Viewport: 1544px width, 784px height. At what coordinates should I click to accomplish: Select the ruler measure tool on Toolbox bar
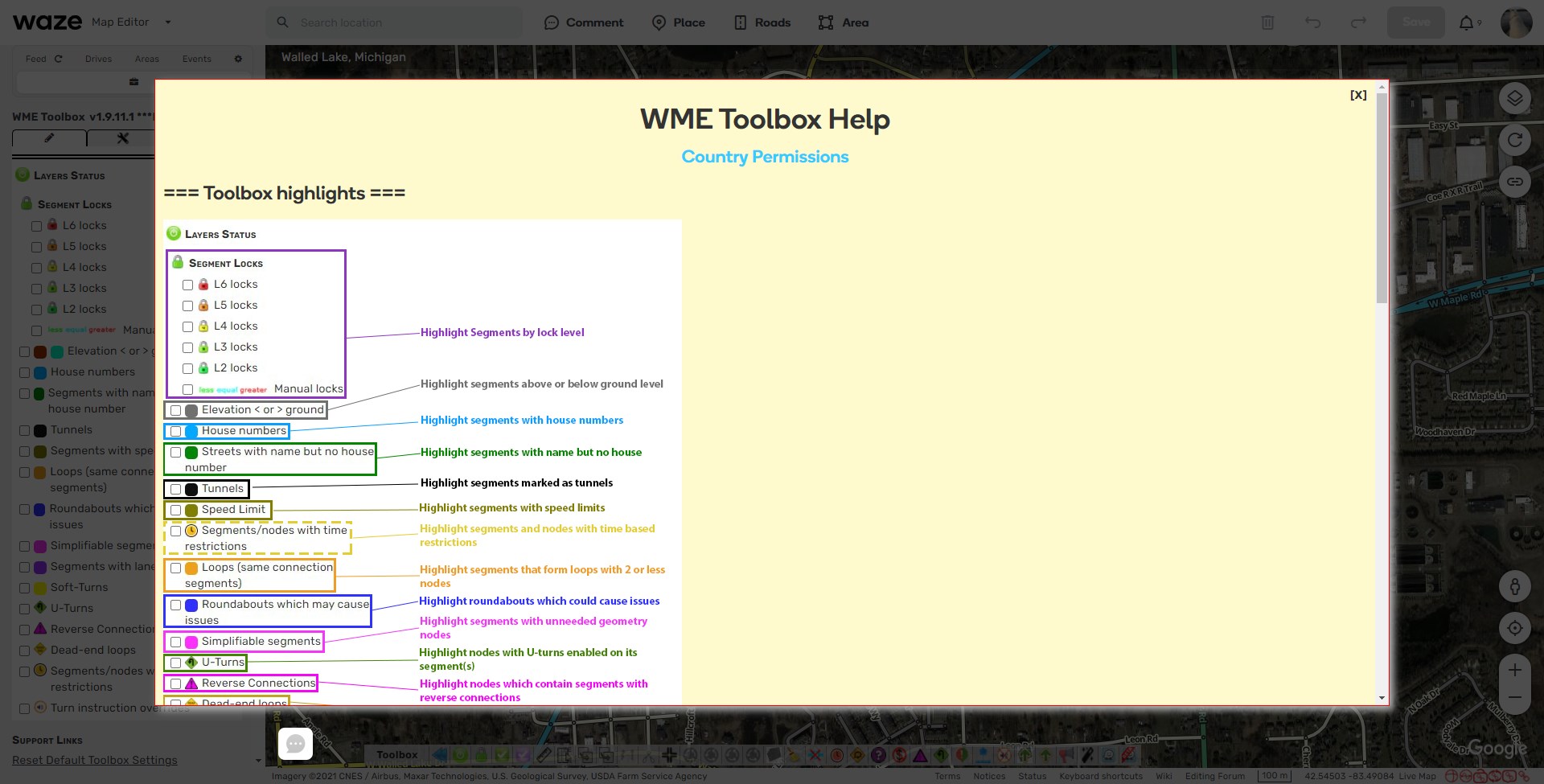[x=544, y=755]
